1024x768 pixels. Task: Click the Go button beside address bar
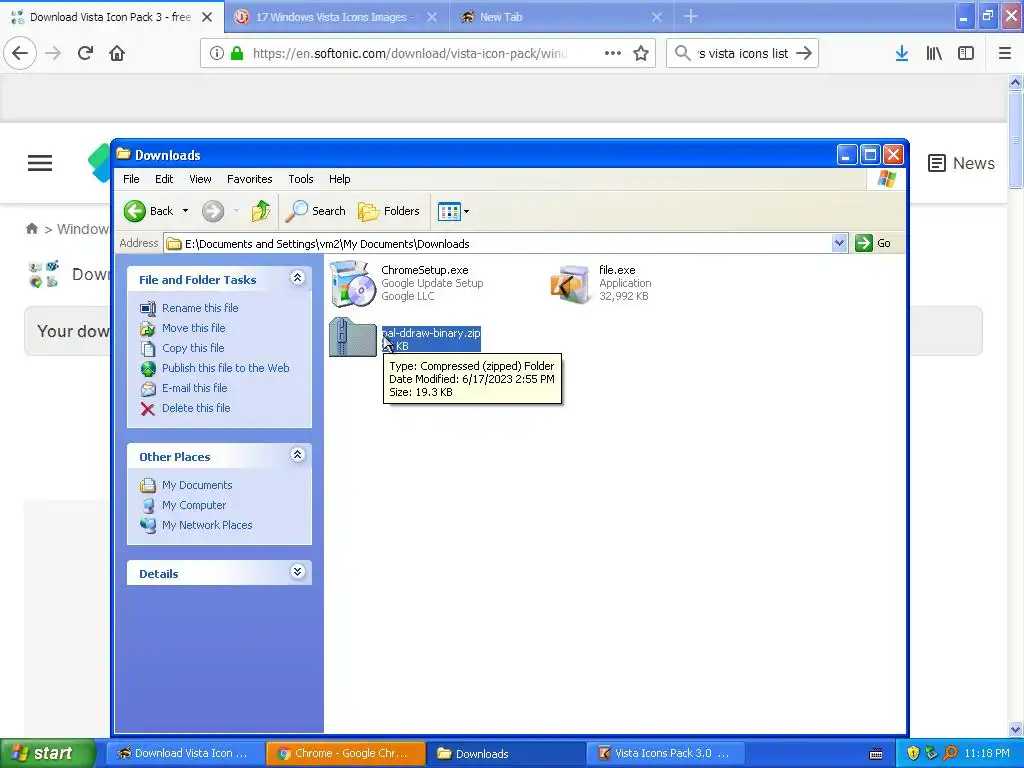pyautogui.click(x=873, y=243)
